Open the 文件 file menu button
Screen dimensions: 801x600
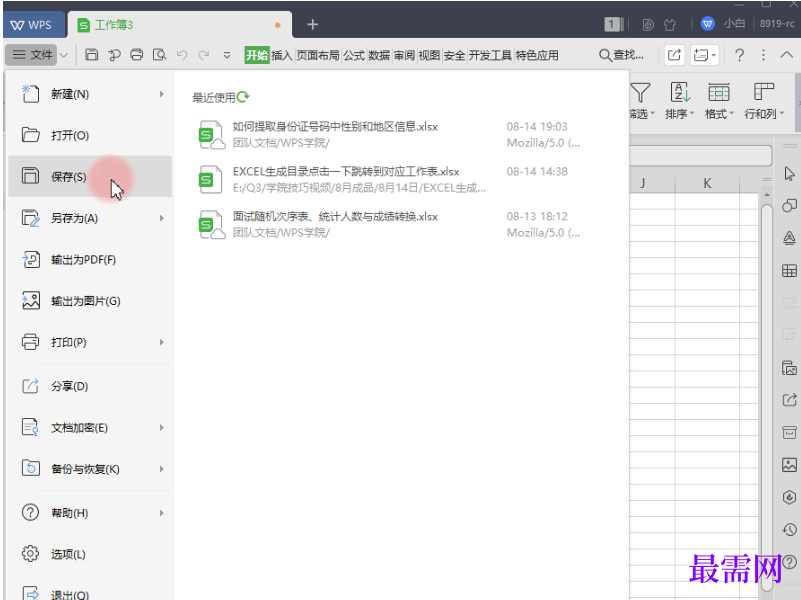[33, 55]
